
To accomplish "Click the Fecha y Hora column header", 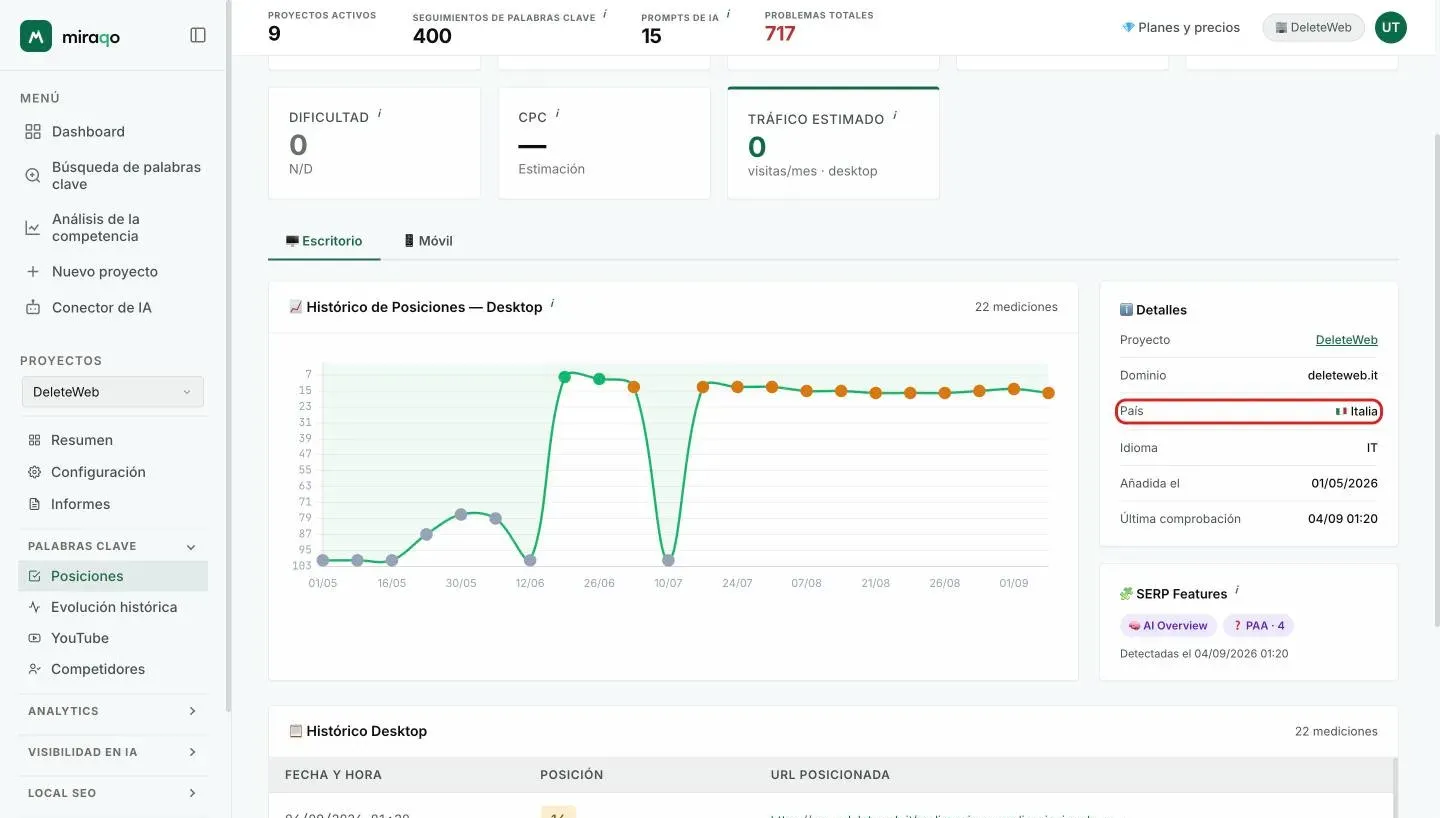I will (x=333, y=775).
